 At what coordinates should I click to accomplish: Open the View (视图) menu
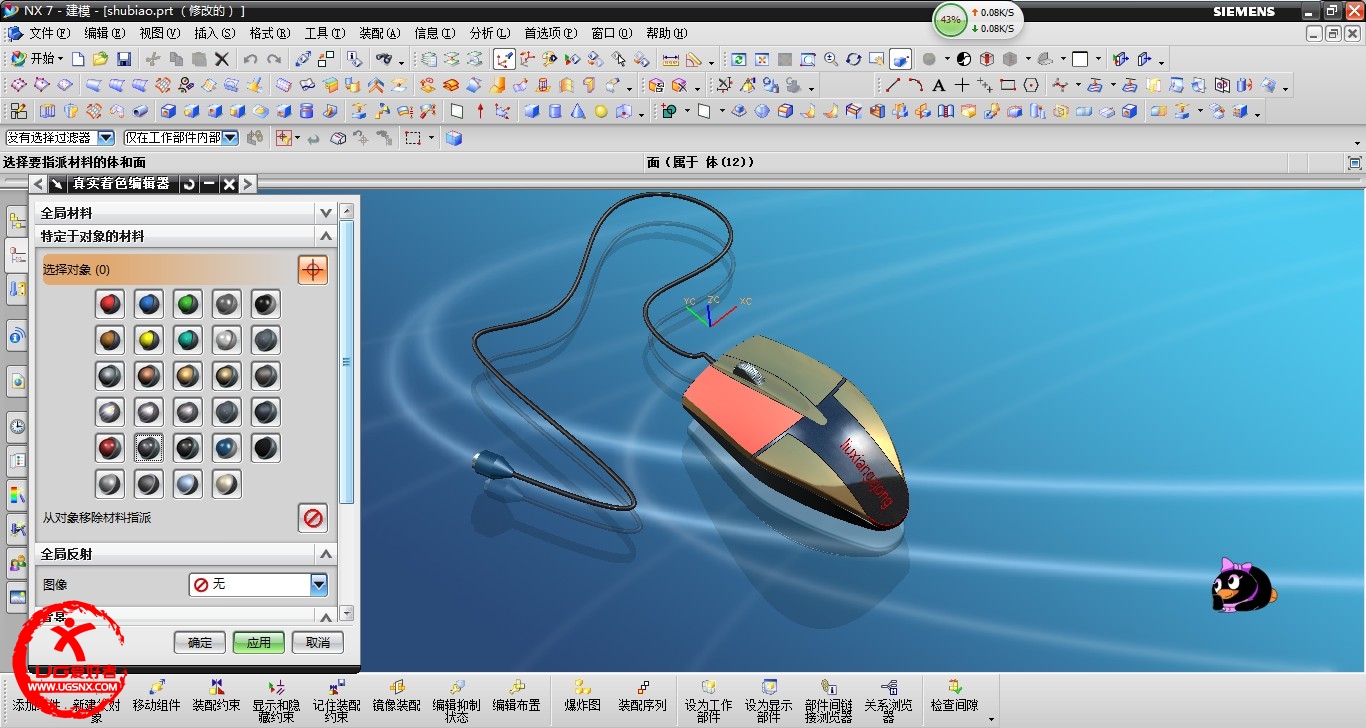coord(160,33)
